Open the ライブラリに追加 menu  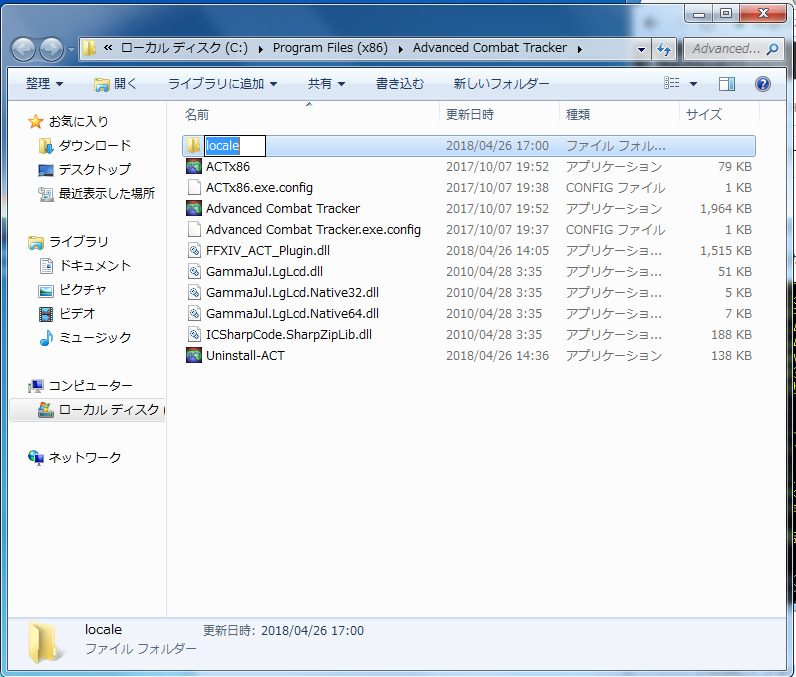click(x=222, y=83)
